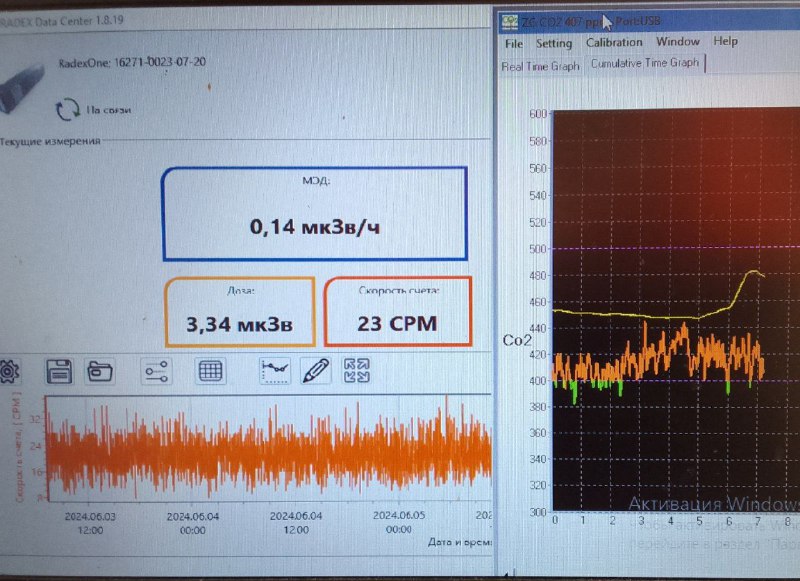The width and height of the screenshot is (800, 581).
Task: Click the ZG CO2 window title icon
Action: [510, 22]
